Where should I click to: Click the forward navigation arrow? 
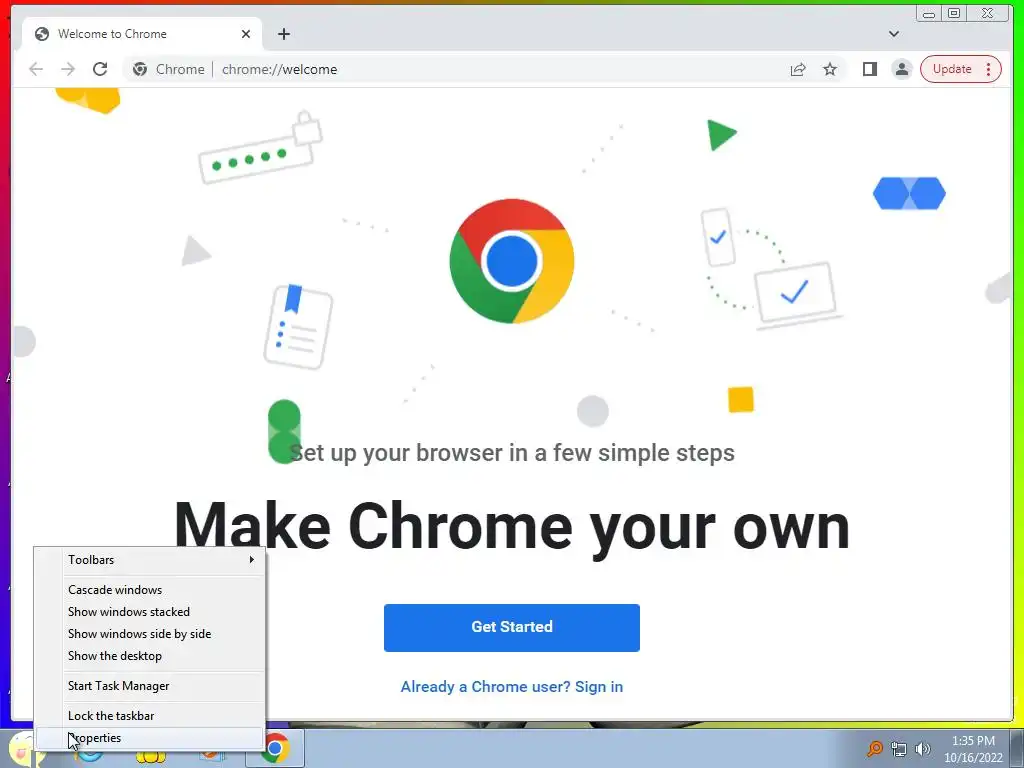click(68, 69)
